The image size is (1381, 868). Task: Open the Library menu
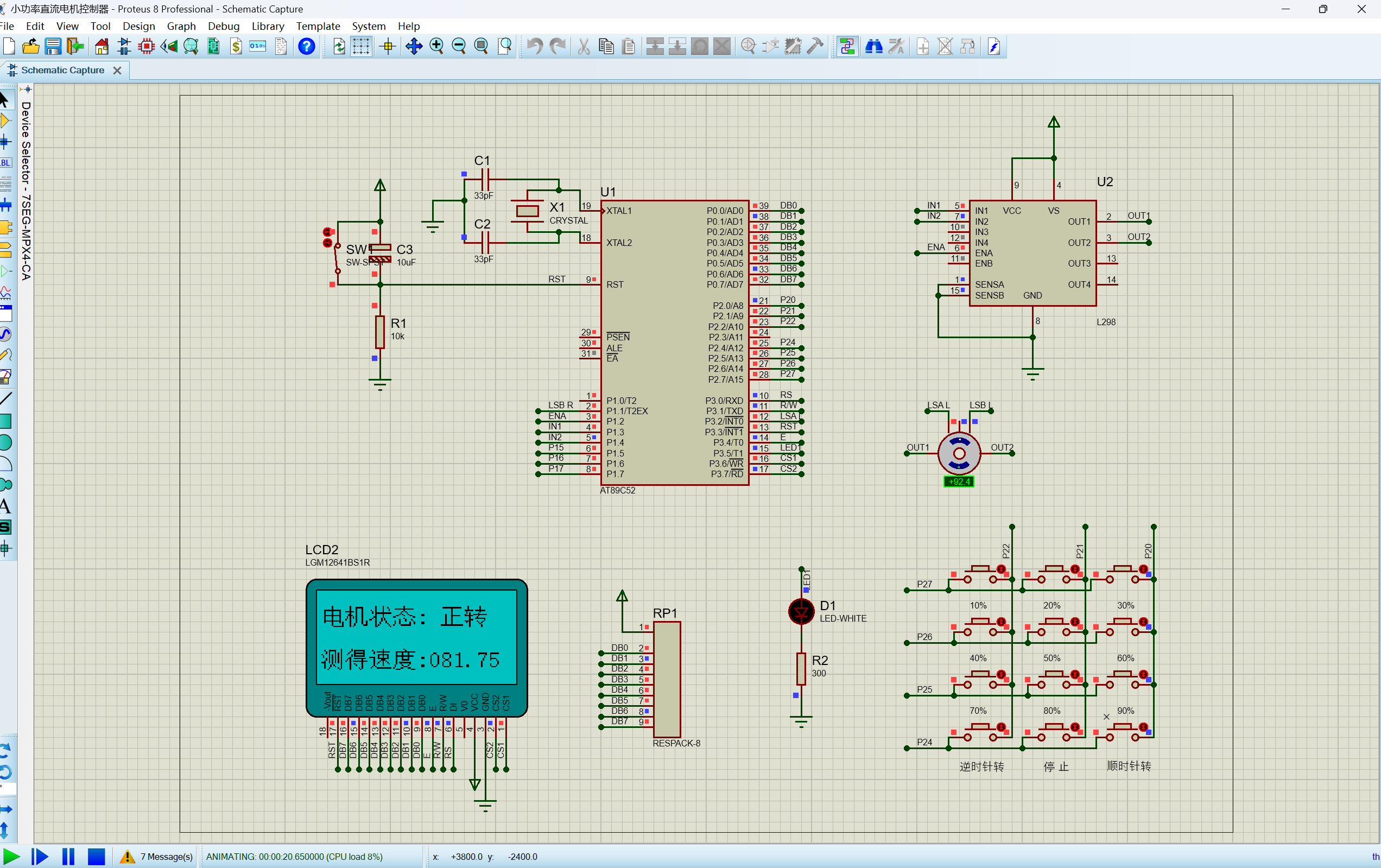tap(267, 26)
